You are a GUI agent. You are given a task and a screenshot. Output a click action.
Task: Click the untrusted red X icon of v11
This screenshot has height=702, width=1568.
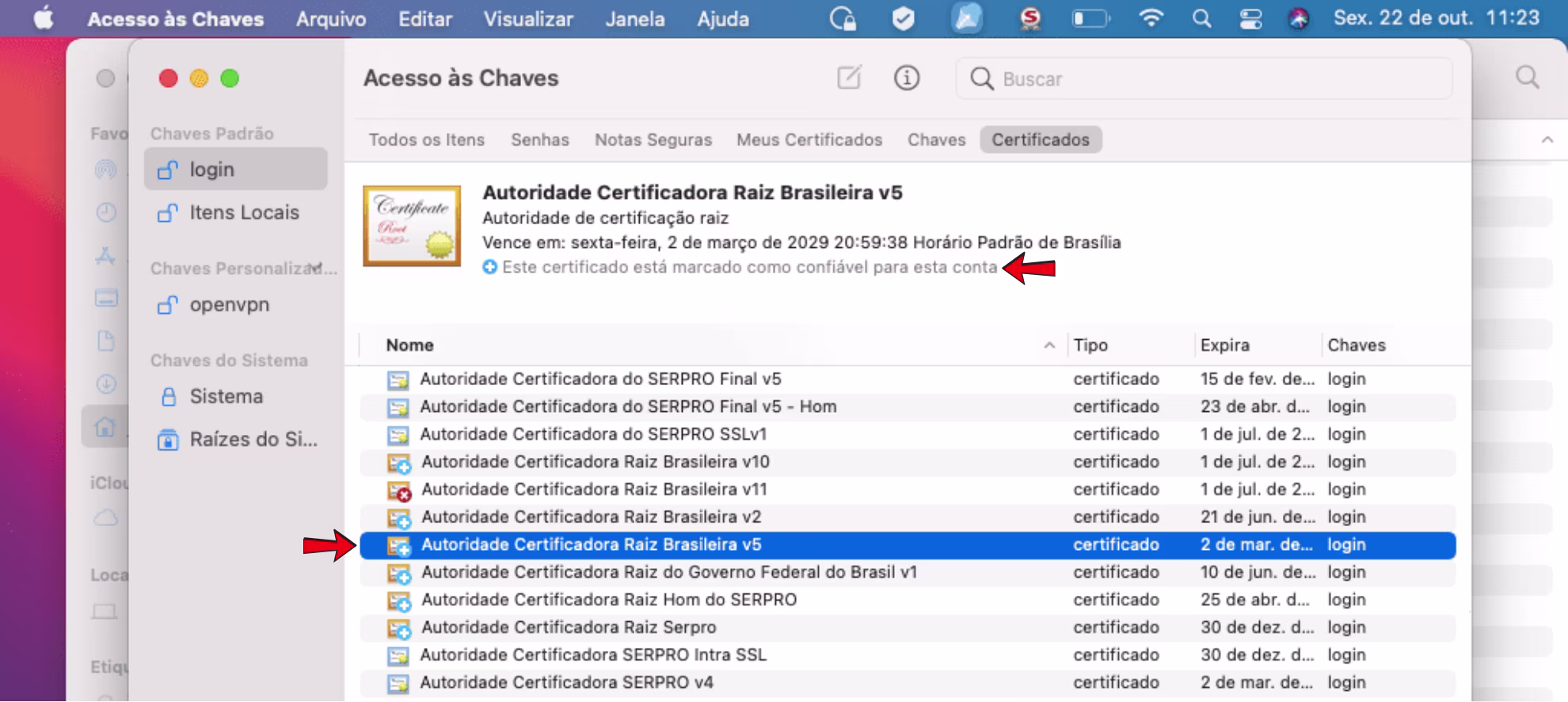399,491
